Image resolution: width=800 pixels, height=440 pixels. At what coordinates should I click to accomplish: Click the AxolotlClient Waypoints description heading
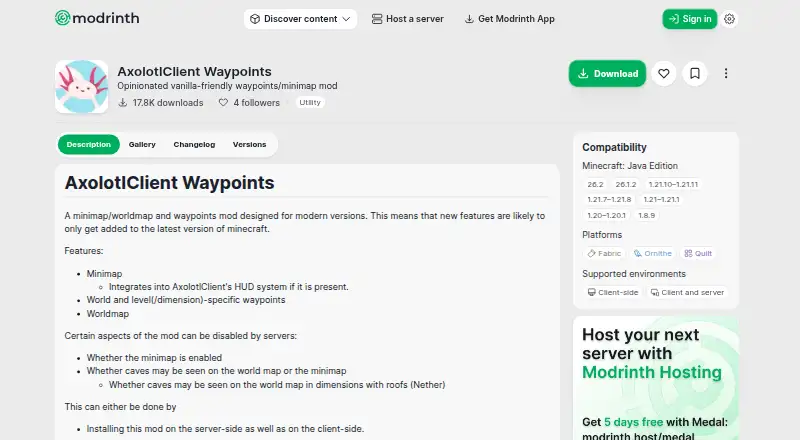tap(169, 183)
